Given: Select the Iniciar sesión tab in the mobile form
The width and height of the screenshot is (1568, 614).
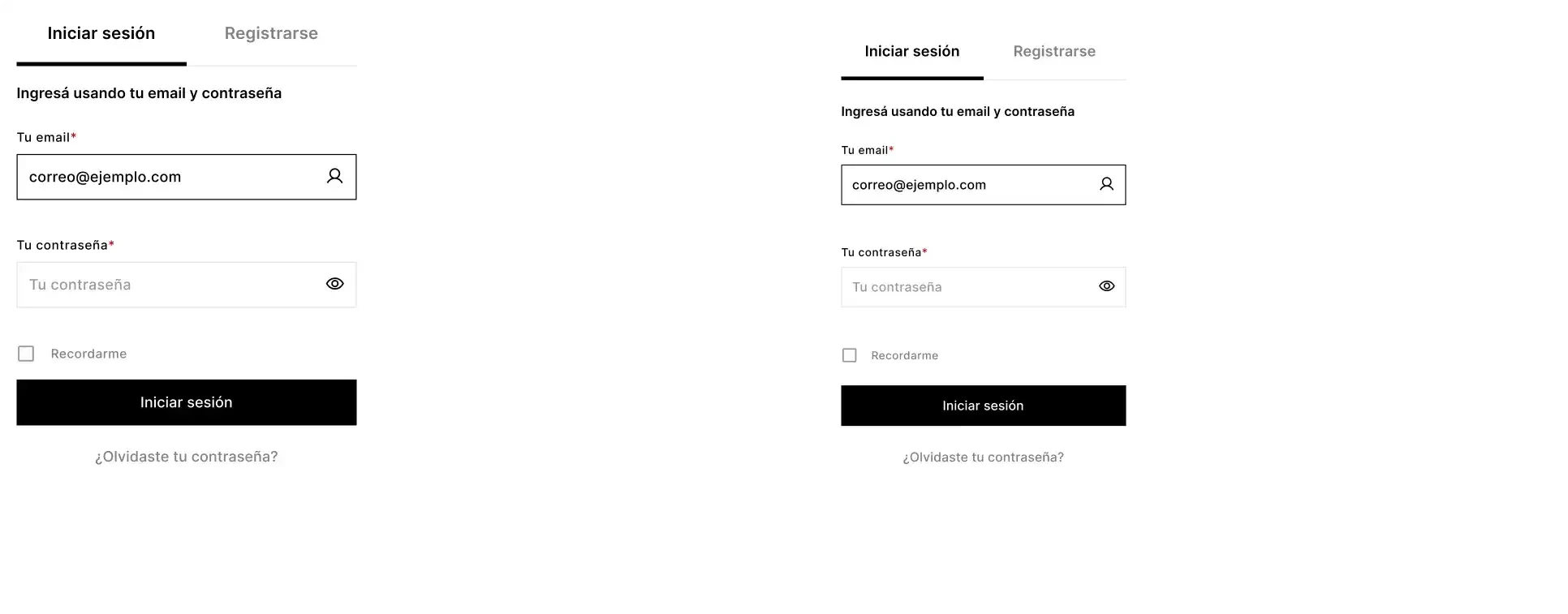Looking at the screenshot, I should pyautogui.click(x=101, y=33).
